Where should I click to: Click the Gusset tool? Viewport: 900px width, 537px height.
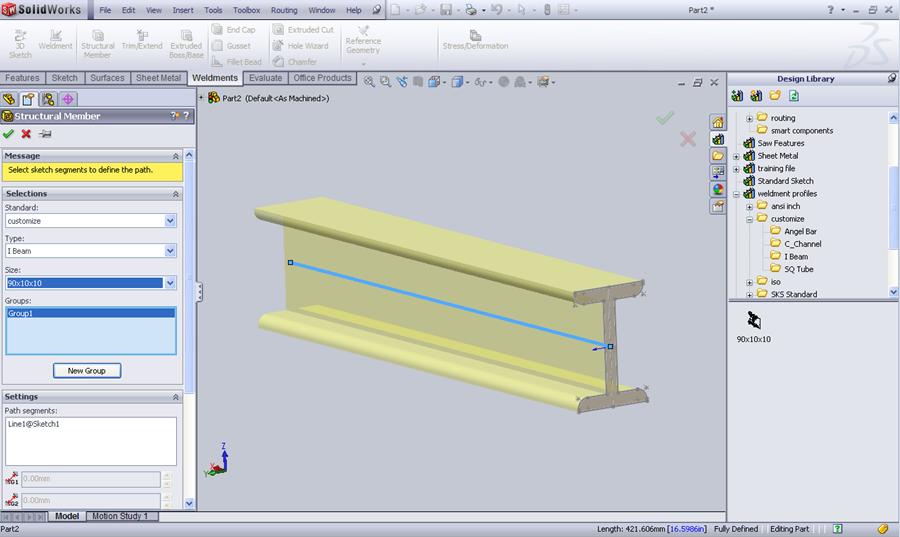pos(231,45)
